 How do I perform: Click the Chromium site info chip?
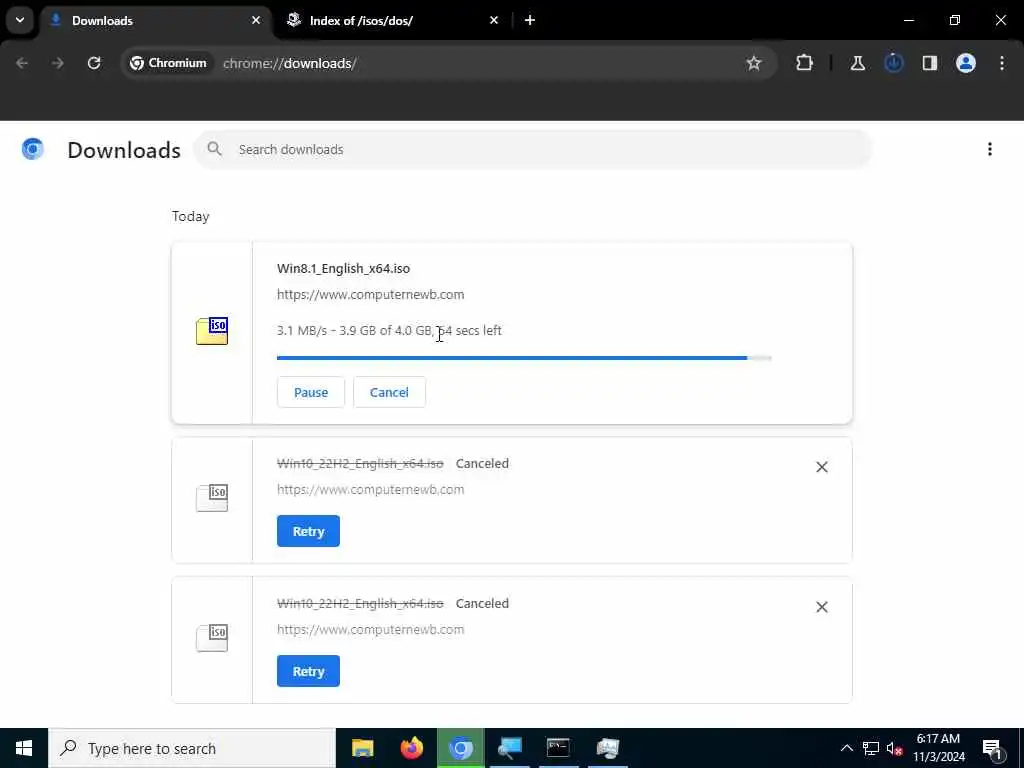click(168, 63)
